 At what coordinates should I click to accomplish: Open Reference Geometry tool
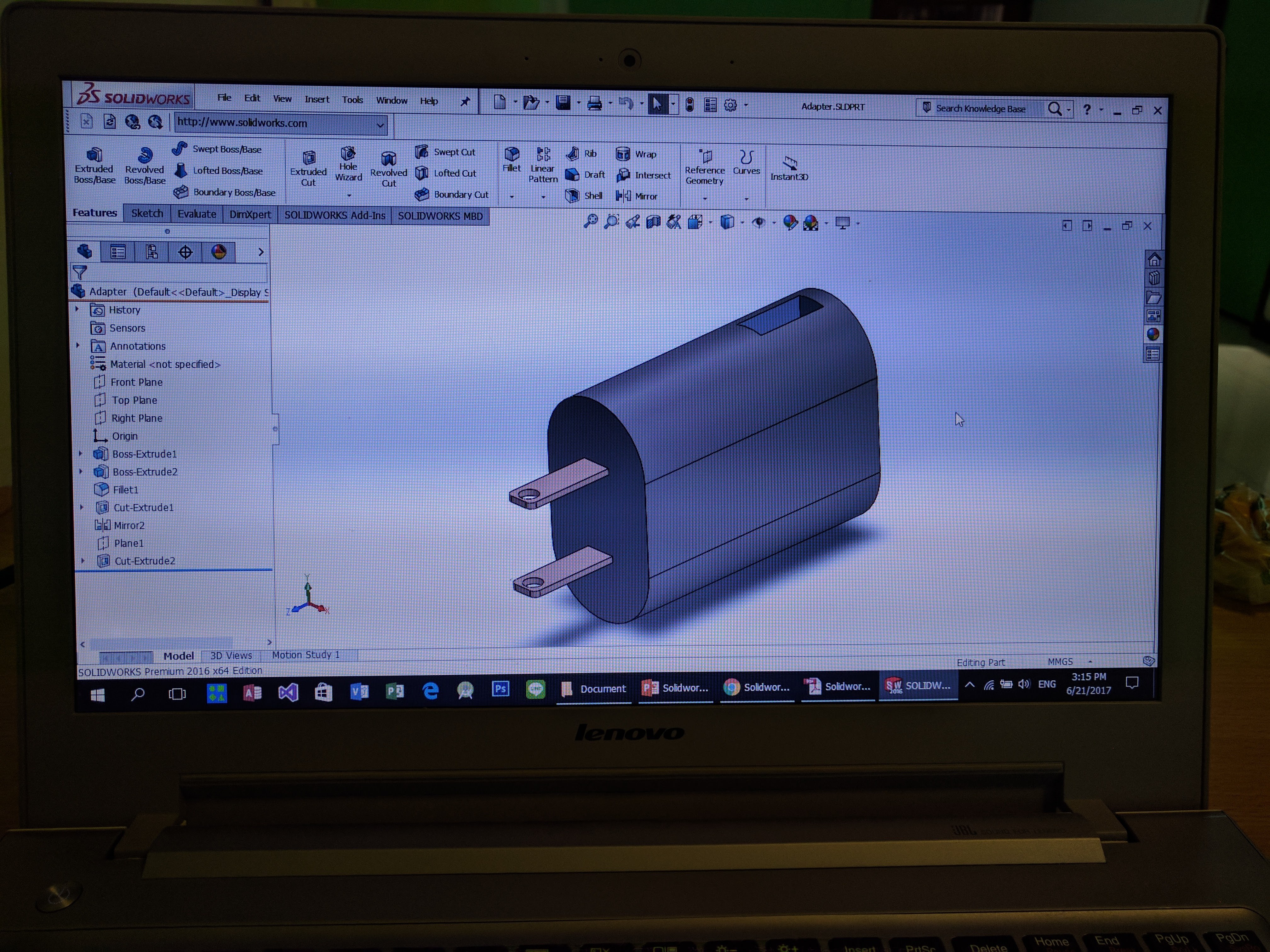pos(705,167)
